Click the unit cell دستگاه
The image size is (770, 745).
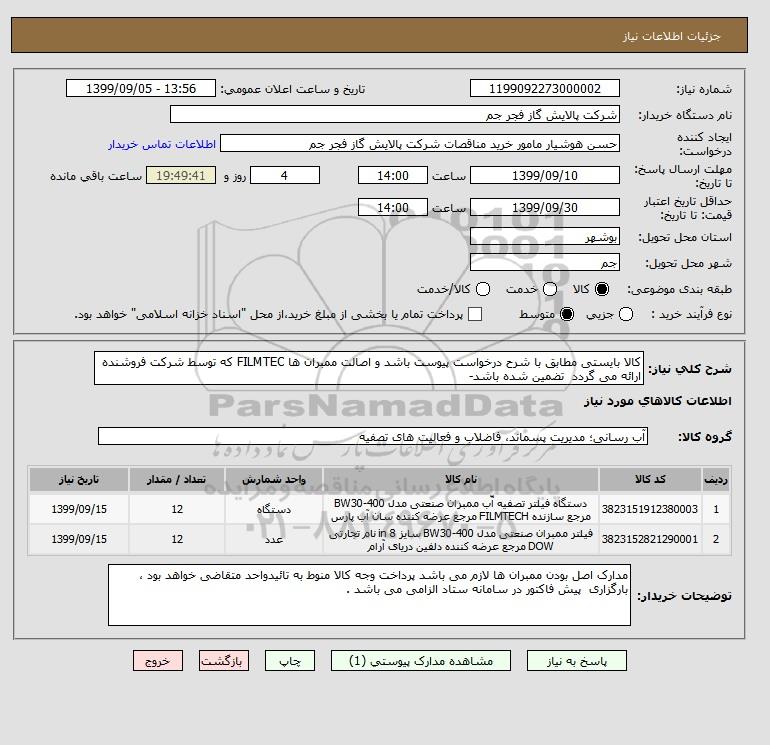pos(274,509)
